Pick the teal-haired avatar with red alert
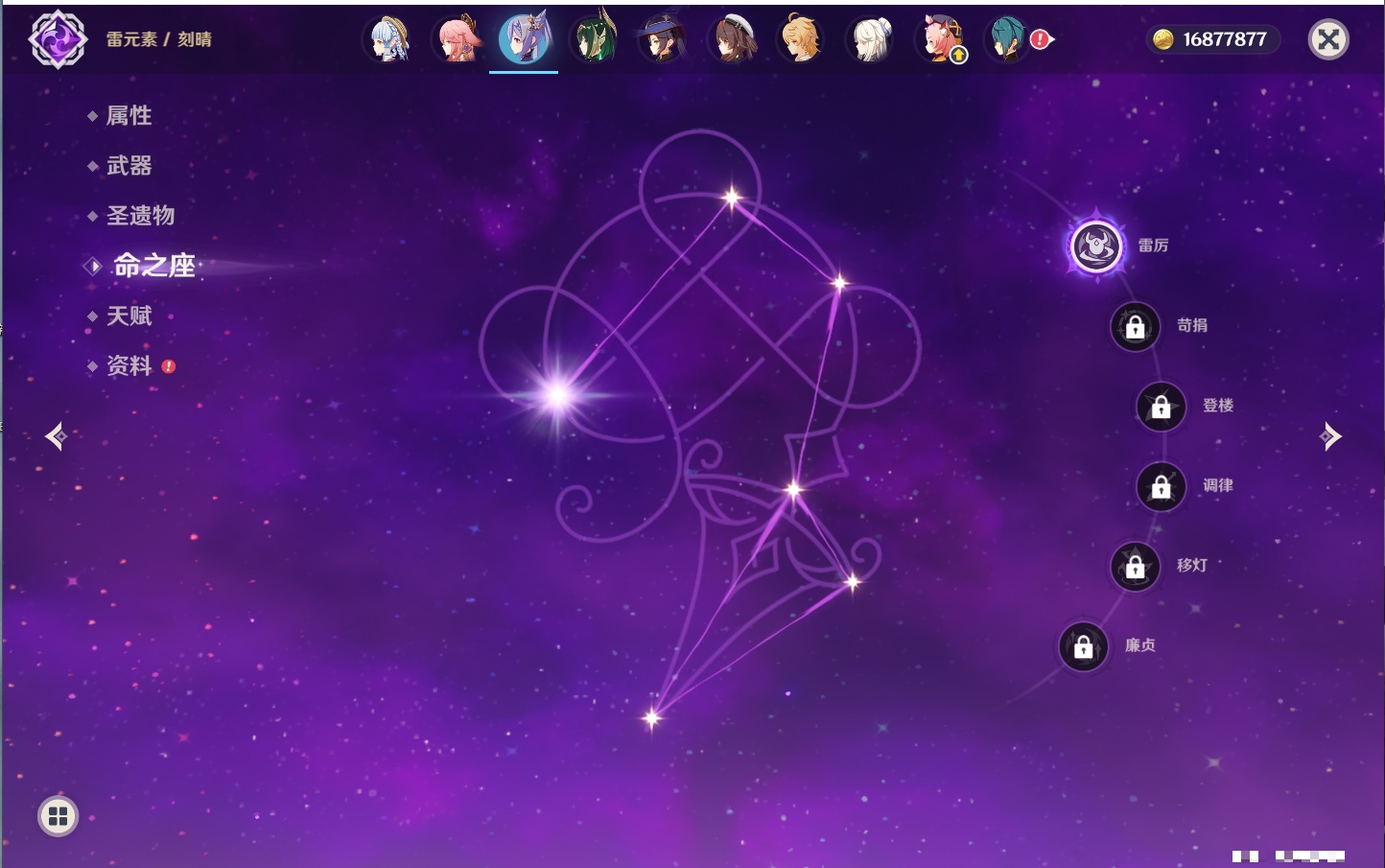Image resolution: width=1385 pixels, height=868 pixels. [1008, 39]
